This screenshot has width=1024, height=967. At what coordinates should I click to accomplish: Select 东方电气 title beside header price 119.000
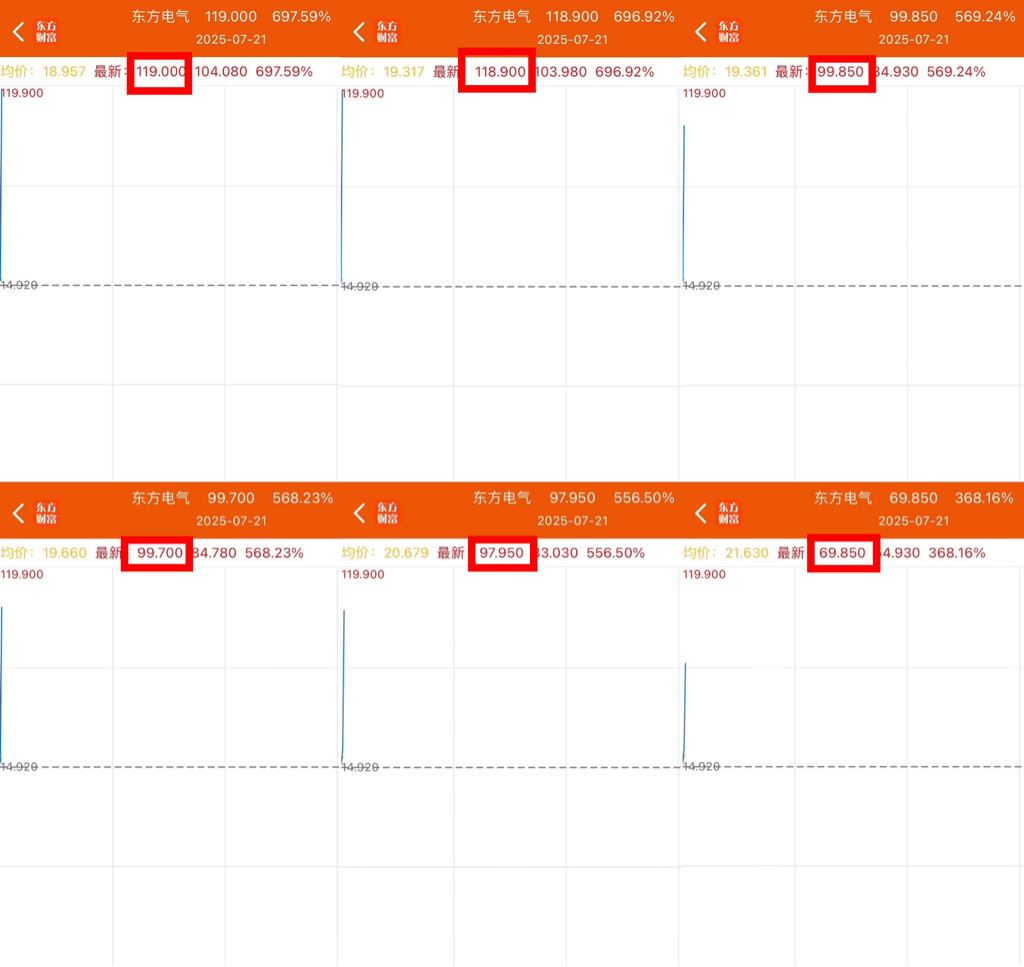pyautogui.click(x=161, y=16)
